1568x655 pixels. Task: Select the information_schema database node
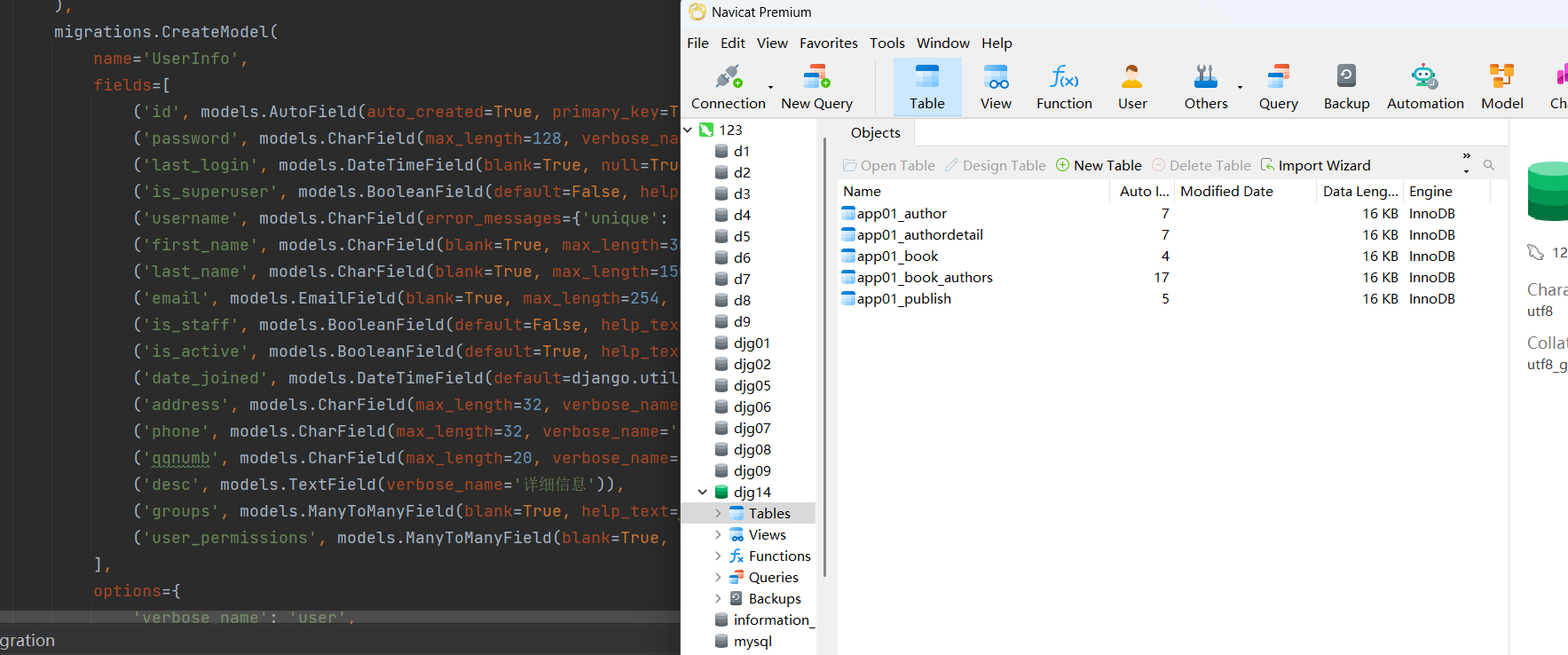pos(764,619)
